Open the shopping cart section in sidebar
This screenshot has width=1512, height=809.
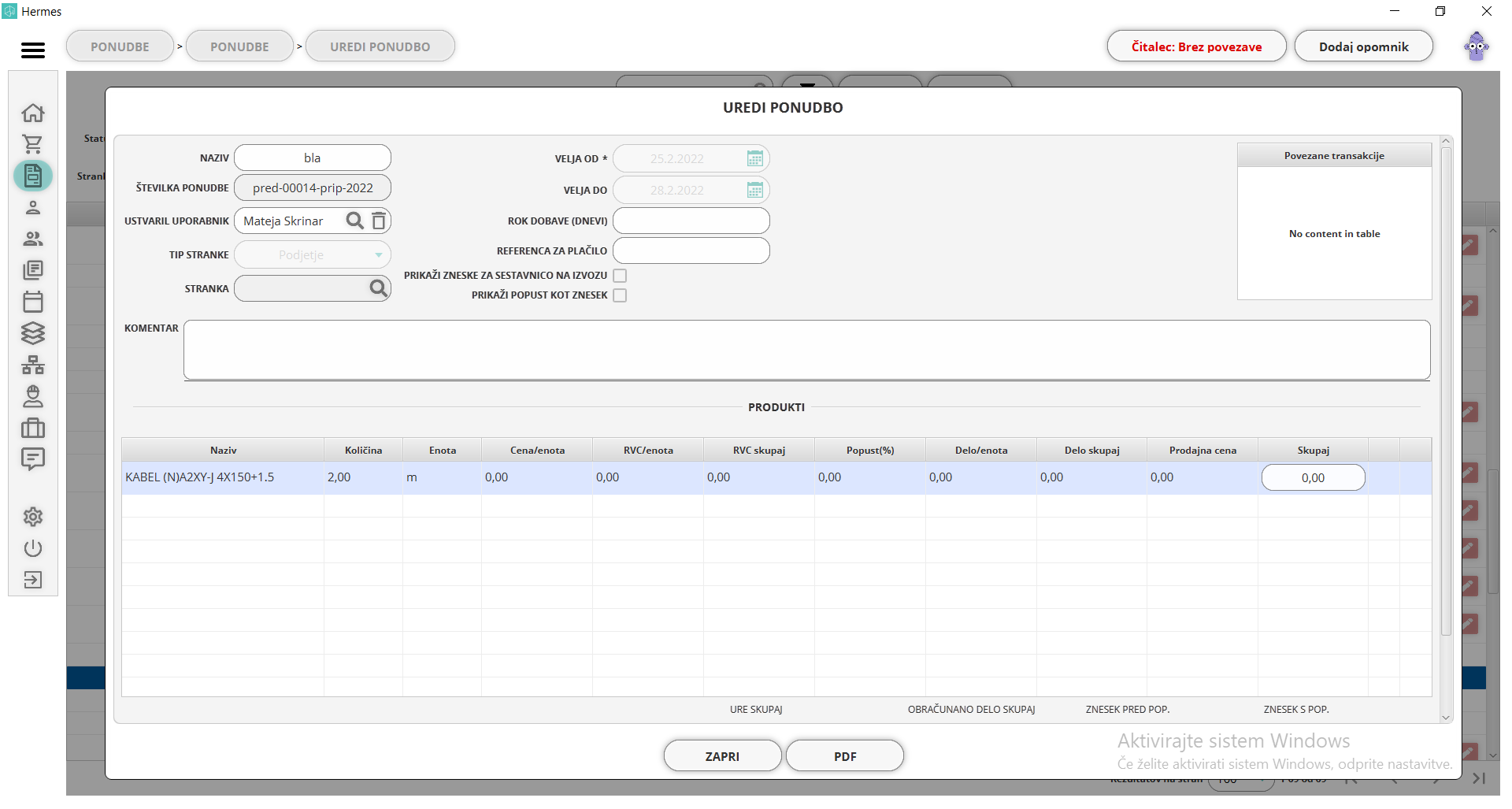coord(32,144)
